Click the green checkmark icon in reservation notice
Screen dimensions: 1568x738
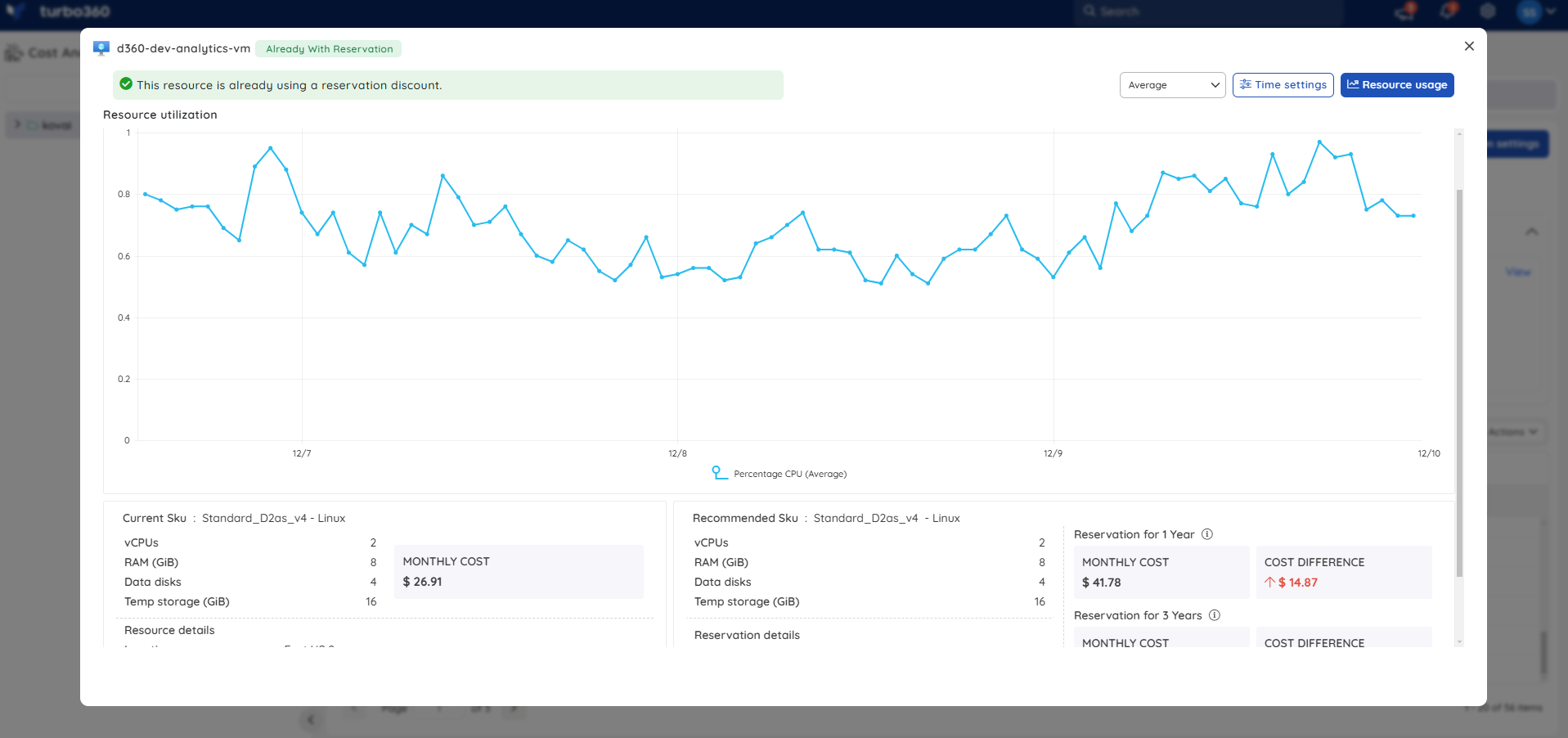pyautogui.click(x=126, y=83)
